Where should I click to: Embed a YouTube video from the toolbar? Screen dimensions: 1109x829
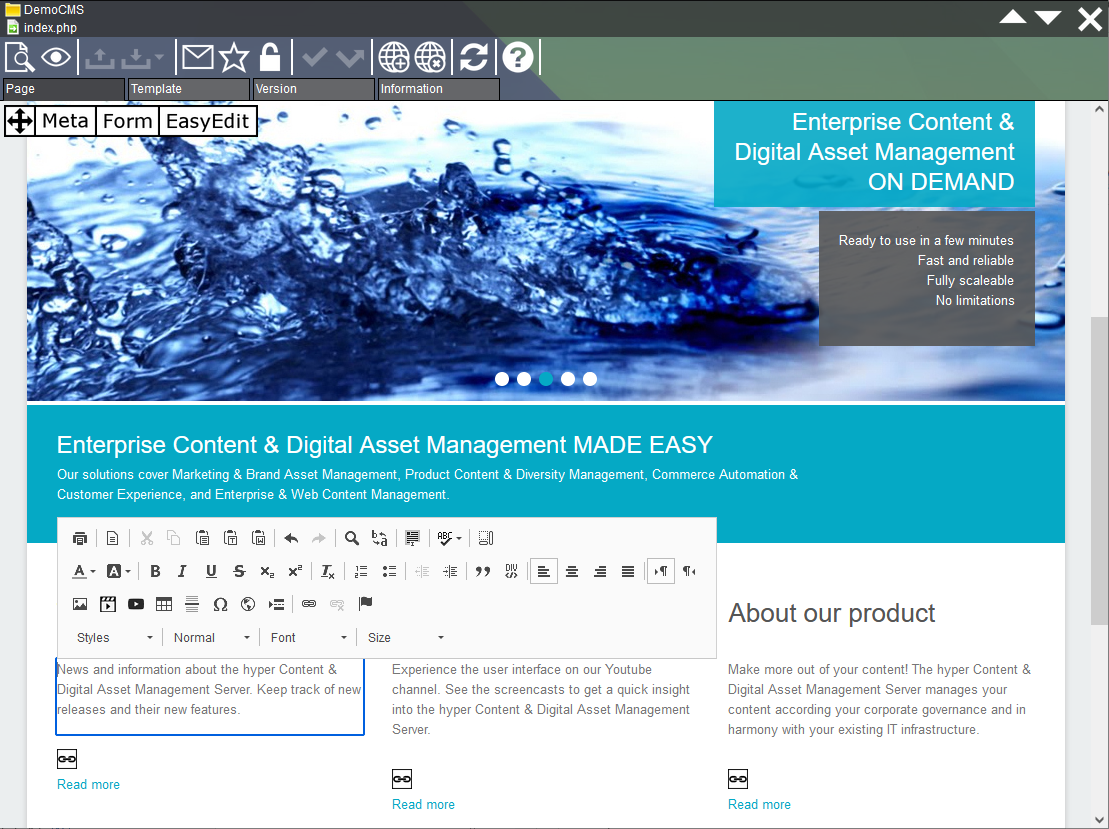pyautogui.click(x=135, y=604)
